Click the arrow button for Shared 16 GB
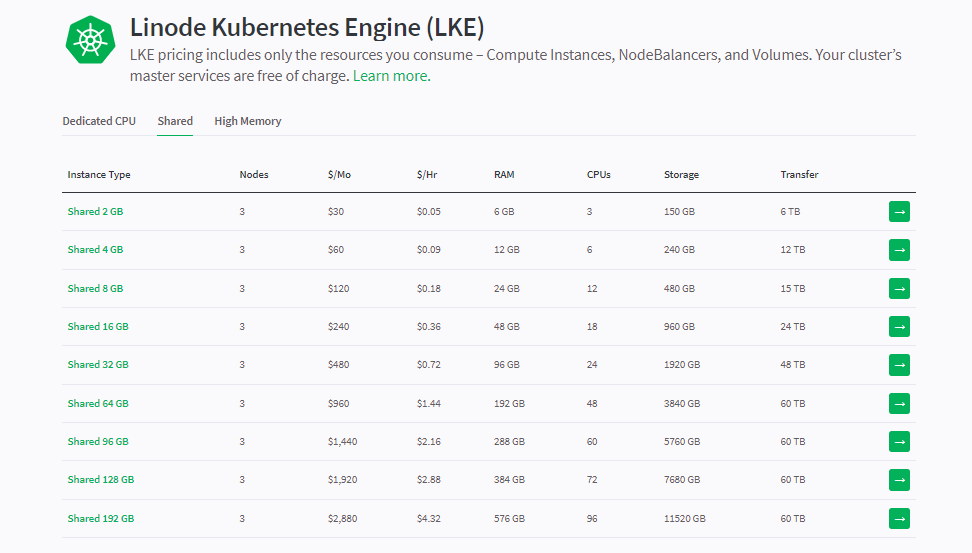 (x=899, y=327)
